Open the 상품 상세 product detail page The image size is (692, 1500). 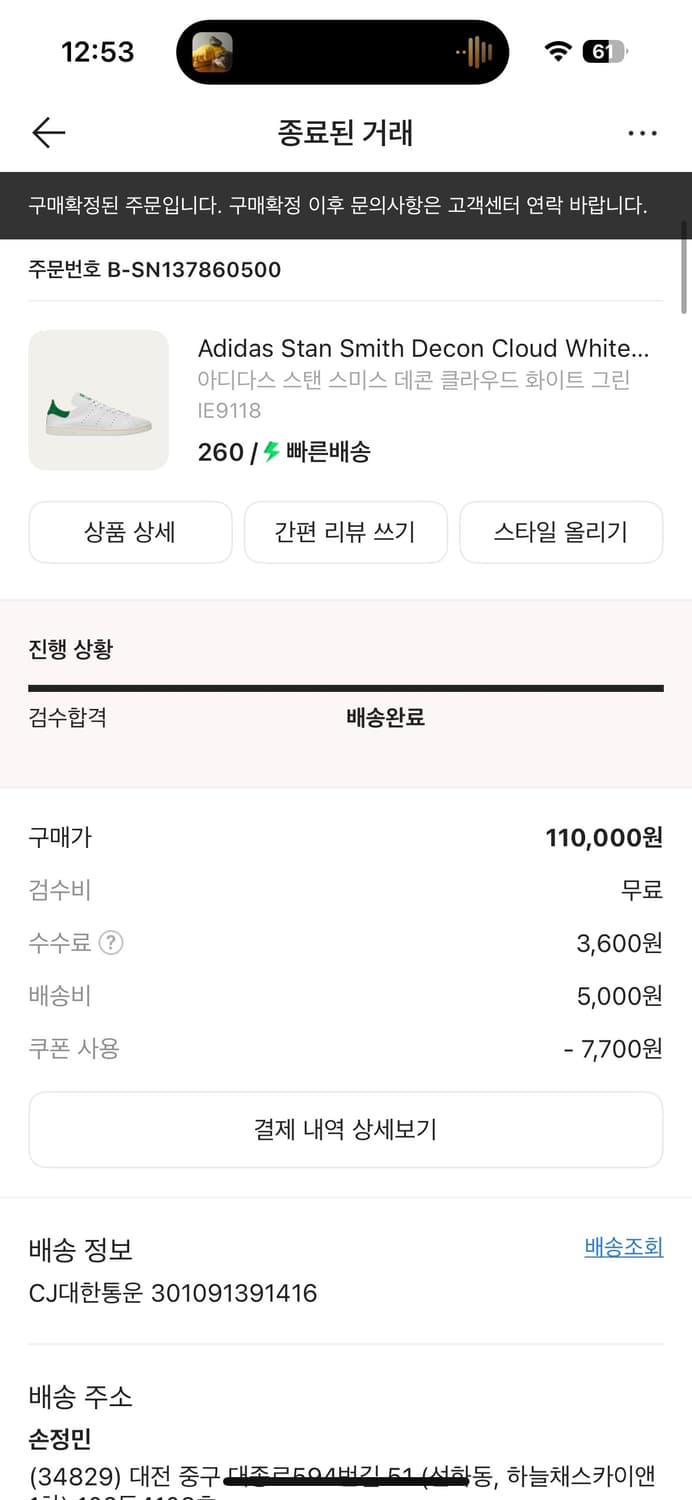pos(130,532)
